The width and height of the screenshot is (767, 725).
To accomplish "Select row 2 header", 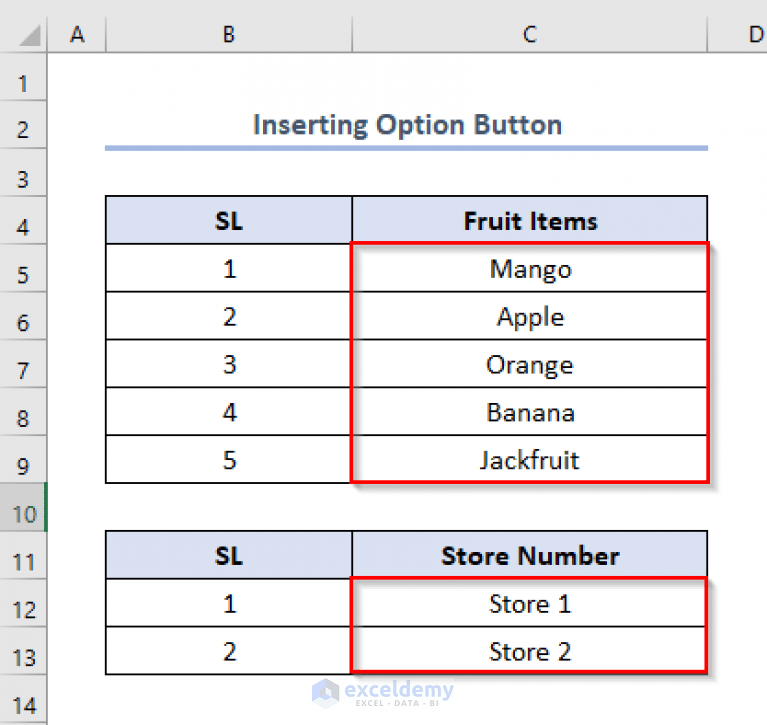I will click(x=23, y=125).
